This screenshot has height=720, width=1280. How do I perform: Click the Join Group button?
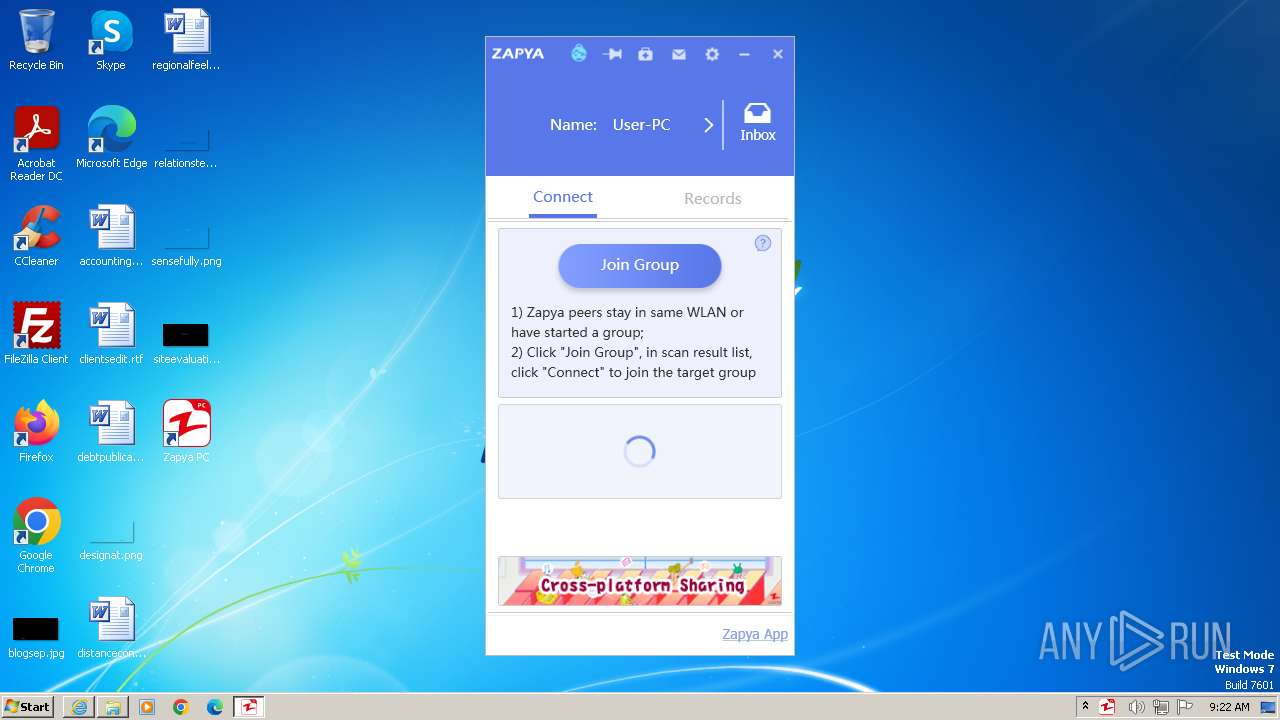640,265
